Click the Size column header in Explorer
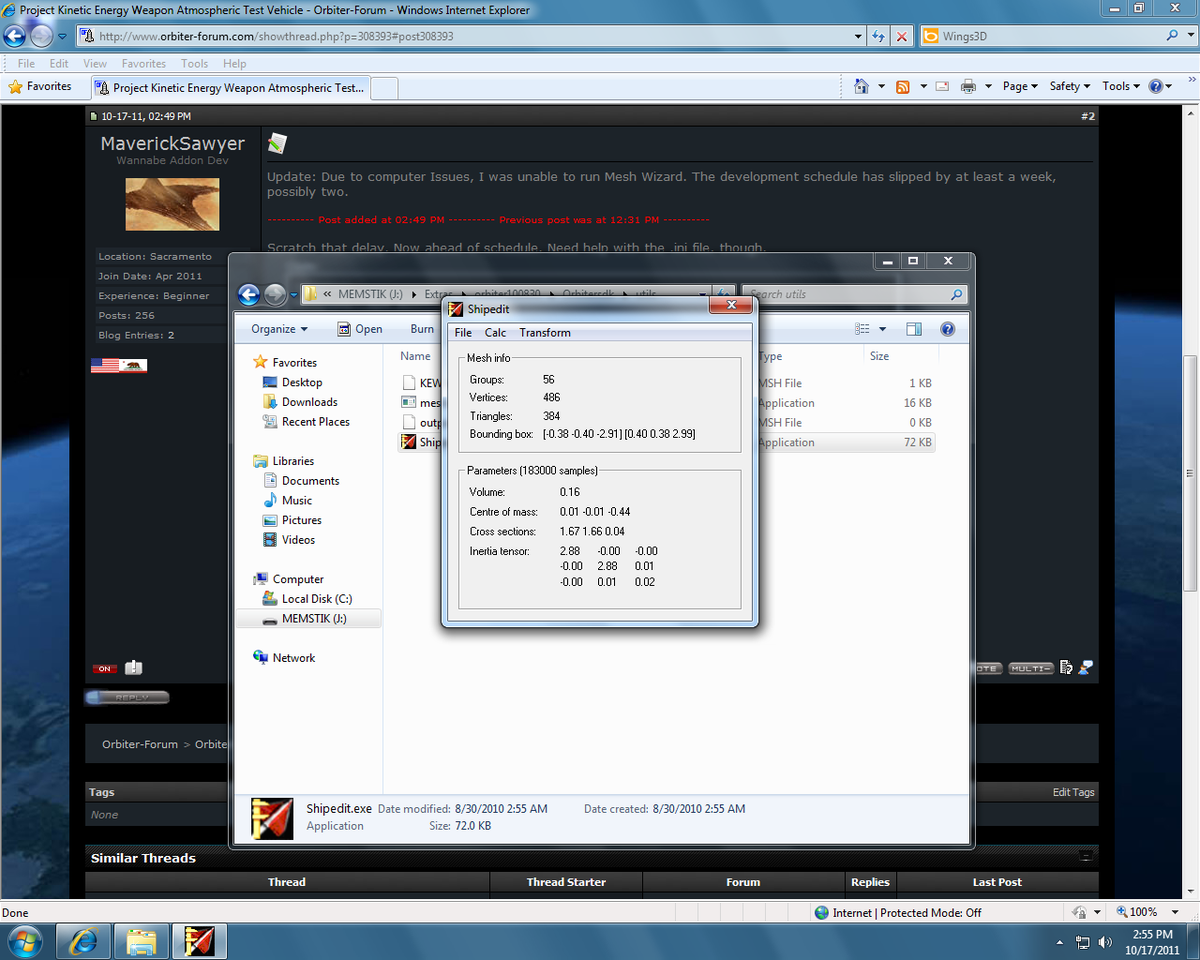1200x960 pixels. click(x=899, y=356)
